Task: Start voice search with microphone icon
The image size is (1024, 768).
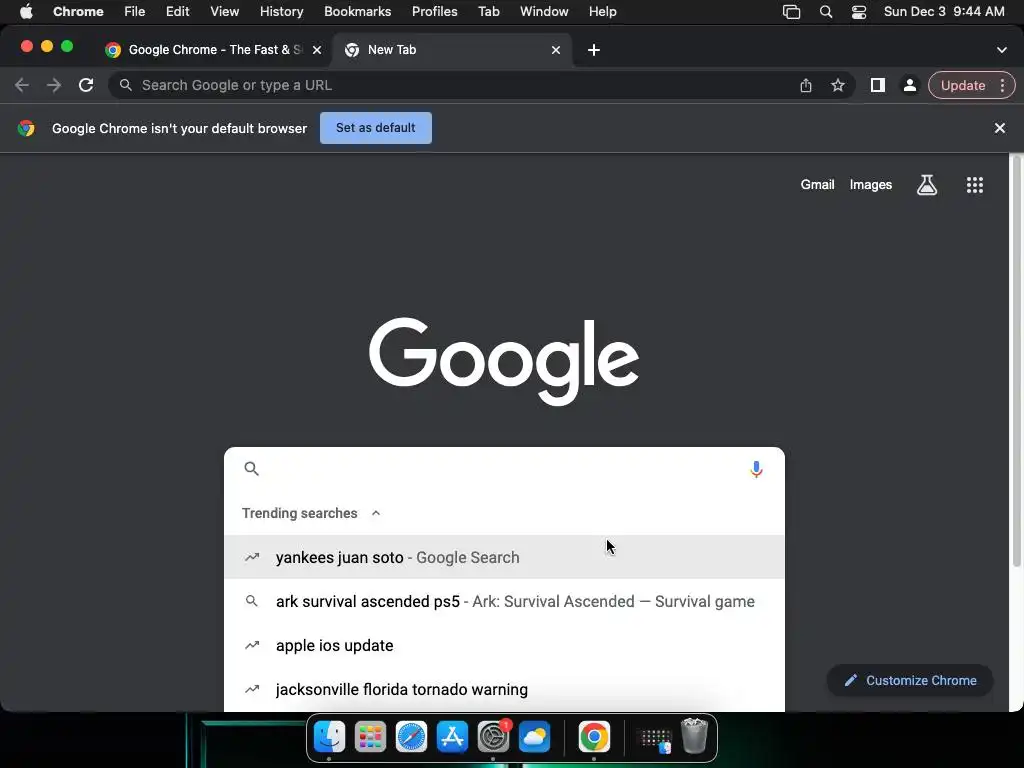Action: tap(756, 469)
